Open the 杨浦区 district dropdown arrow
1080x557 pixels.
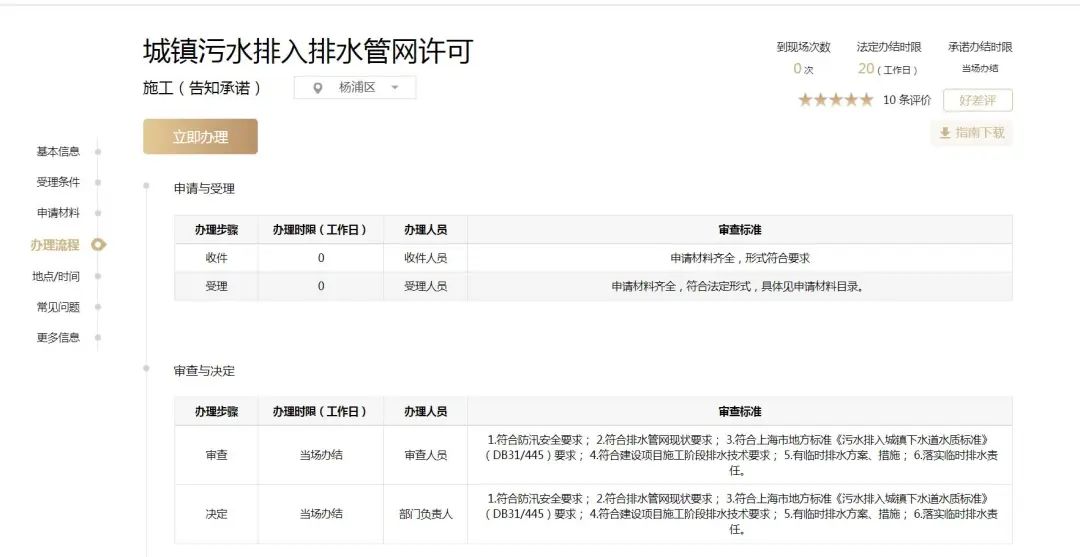[395, 88]
